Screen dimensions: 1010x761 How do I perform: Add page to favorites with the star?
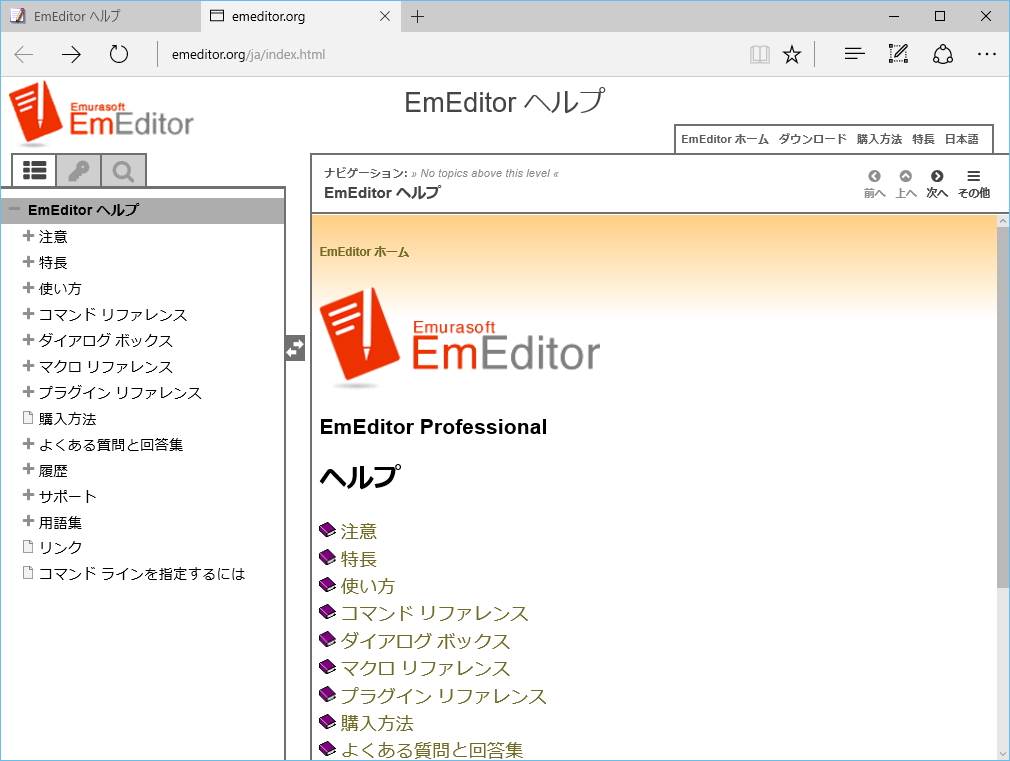(792, 54)
